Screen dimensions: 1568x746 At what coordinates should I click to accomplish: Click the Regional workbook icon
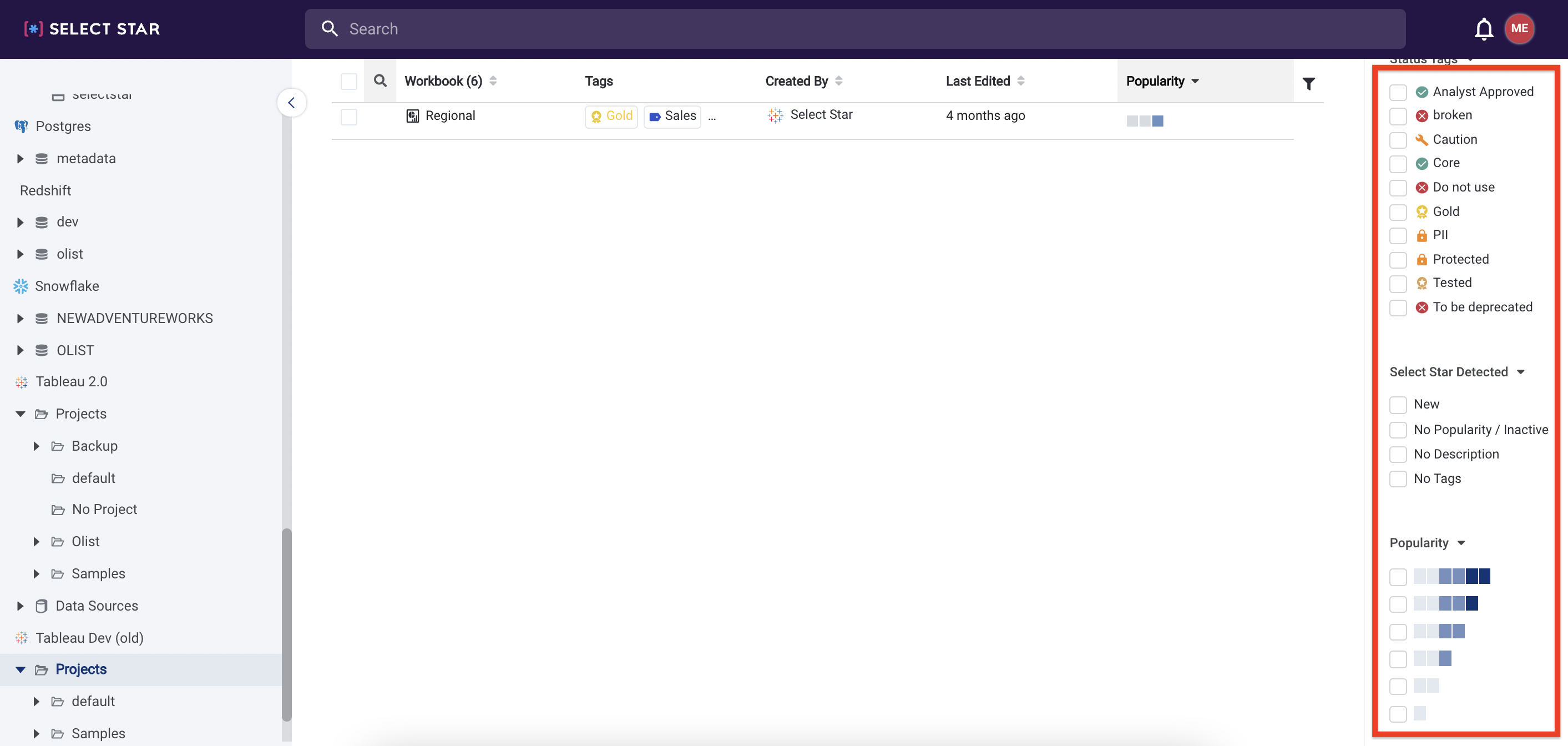(x=413, y=115)
